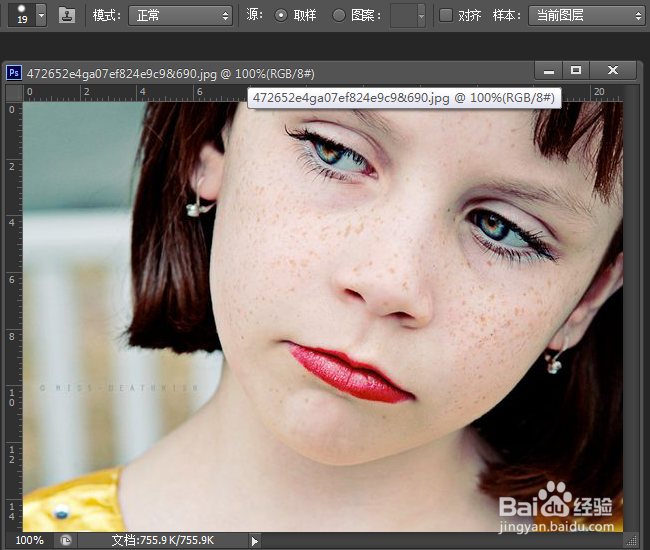Click the 100% zoom level field

pos(29,540)
